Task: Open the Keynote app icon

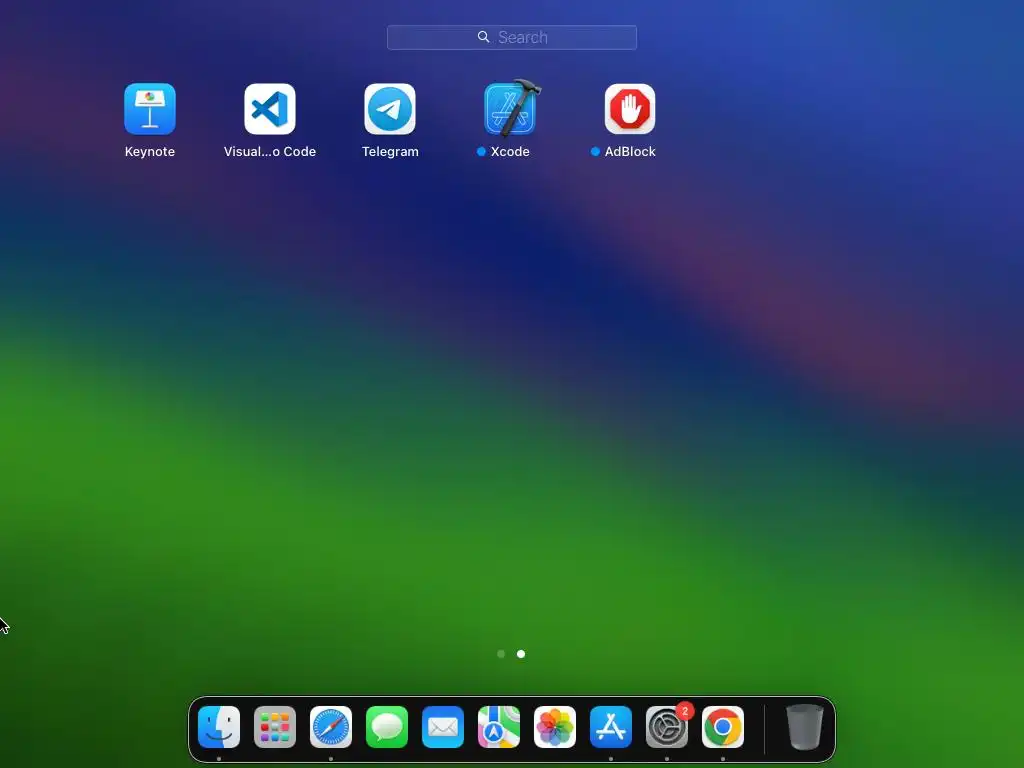Action: [150, 108]
